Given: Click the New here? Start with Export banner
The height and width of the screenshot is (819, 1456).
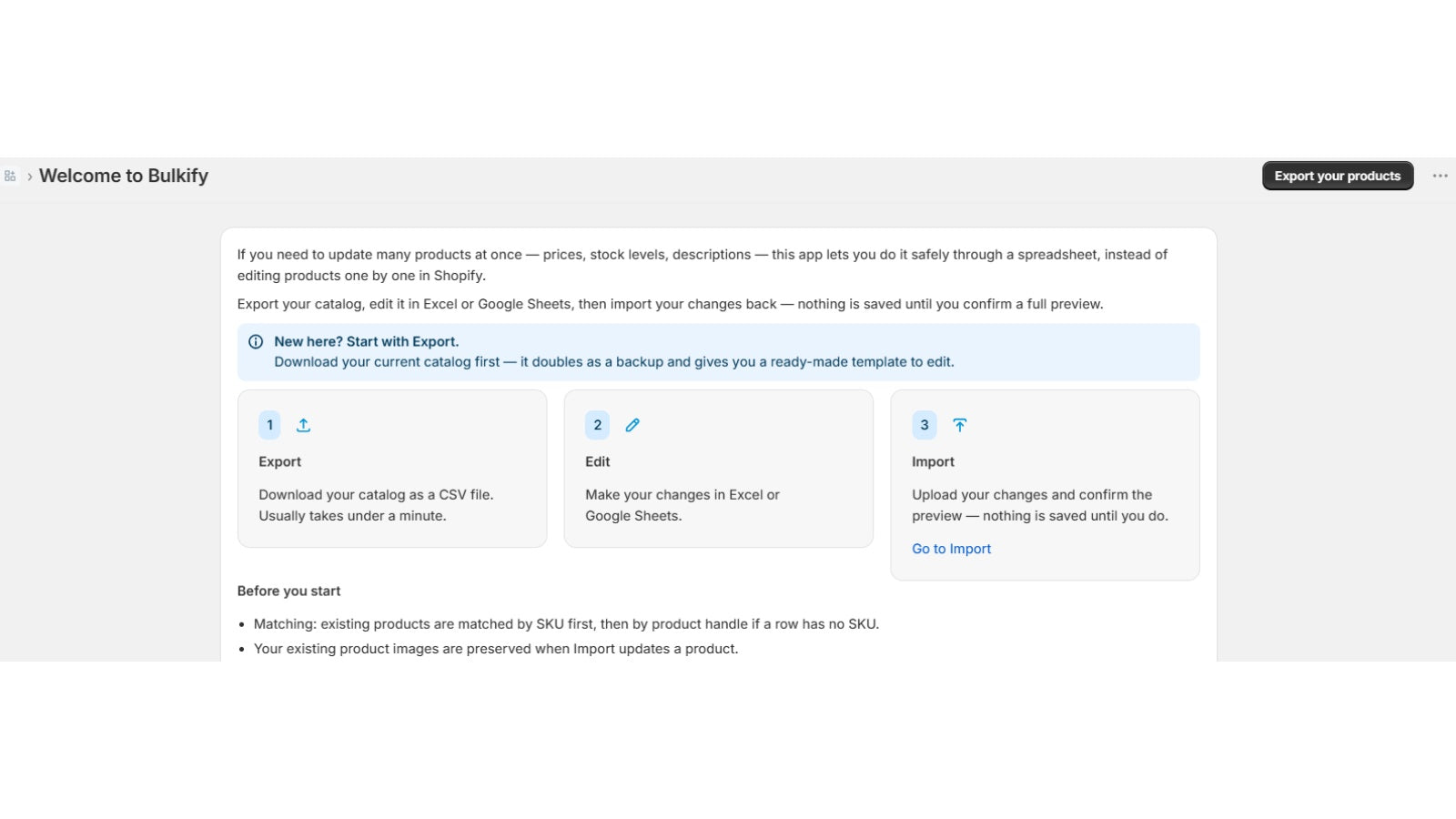Looking at the screenshot, I should (718, 352).
